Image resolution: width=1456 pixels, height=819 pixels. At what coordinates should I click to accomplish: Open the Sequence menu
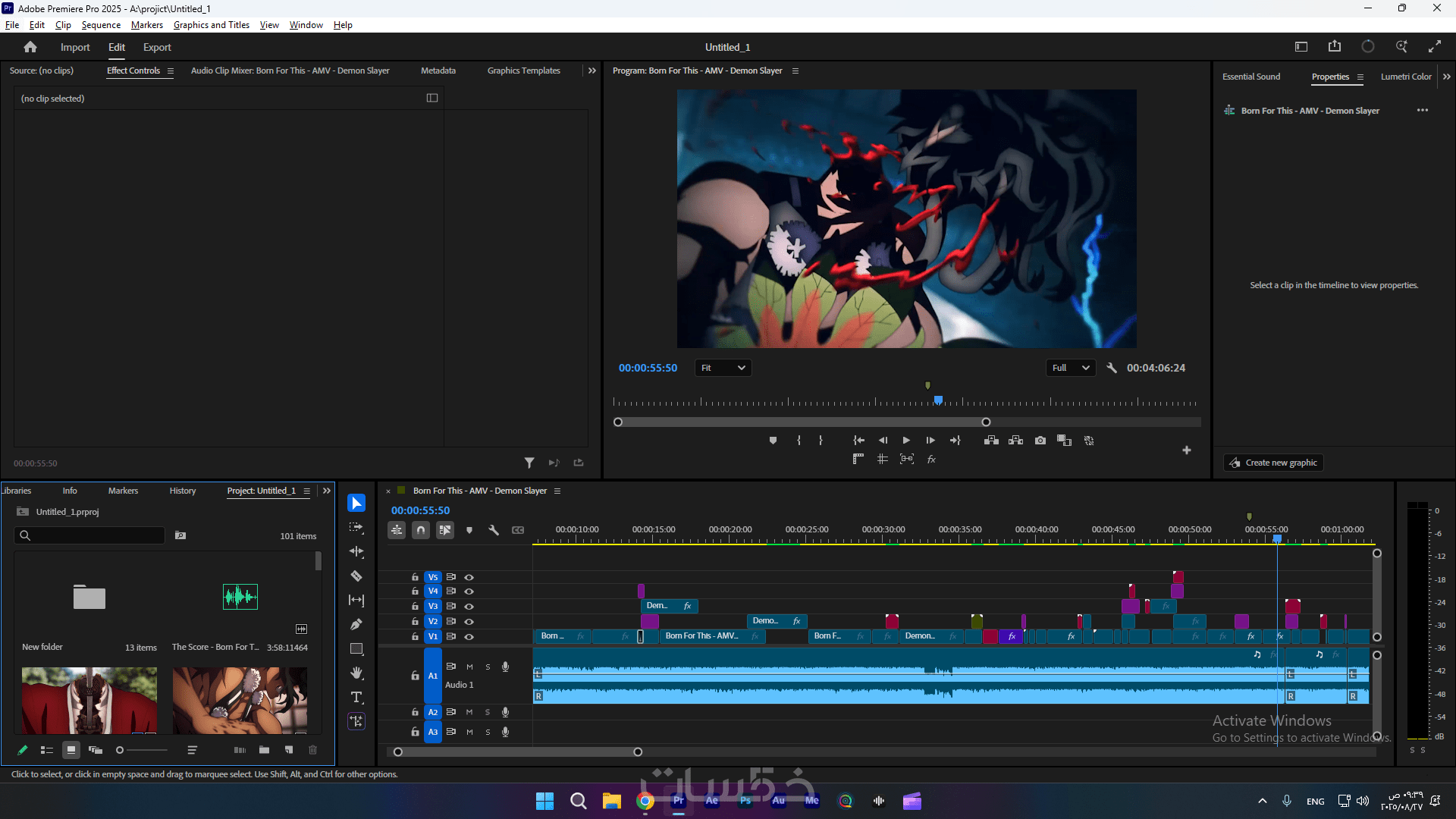101,25
